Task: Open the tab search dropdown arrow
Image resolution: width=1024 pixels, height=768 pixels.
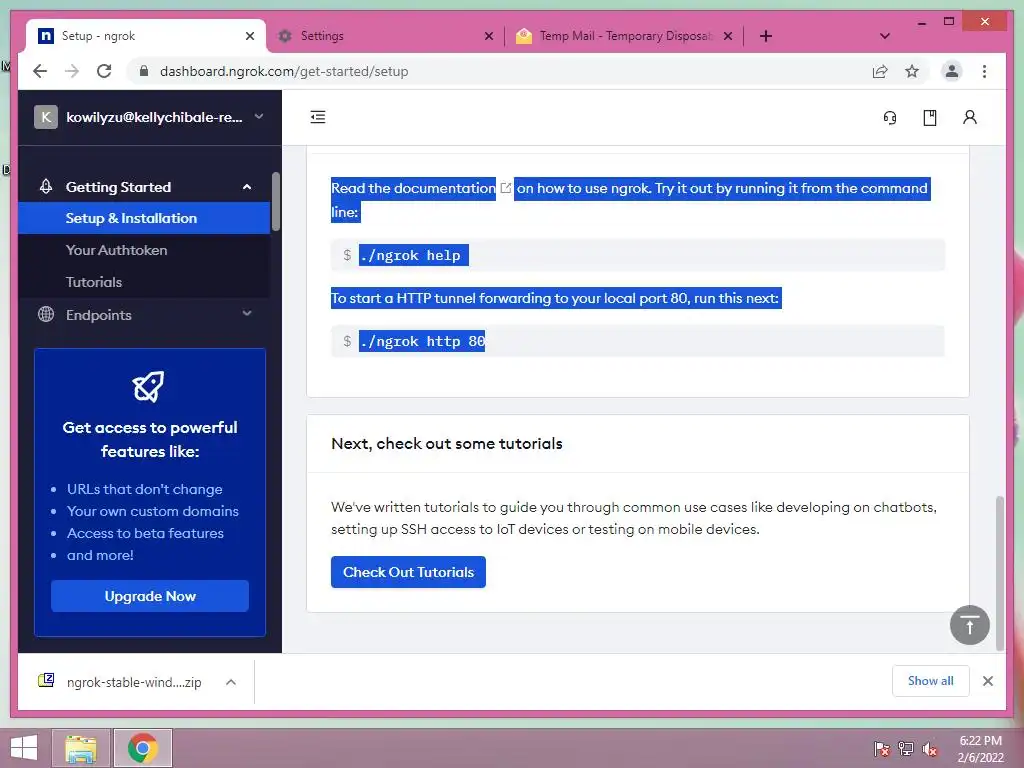Action: tap(885, 36)
